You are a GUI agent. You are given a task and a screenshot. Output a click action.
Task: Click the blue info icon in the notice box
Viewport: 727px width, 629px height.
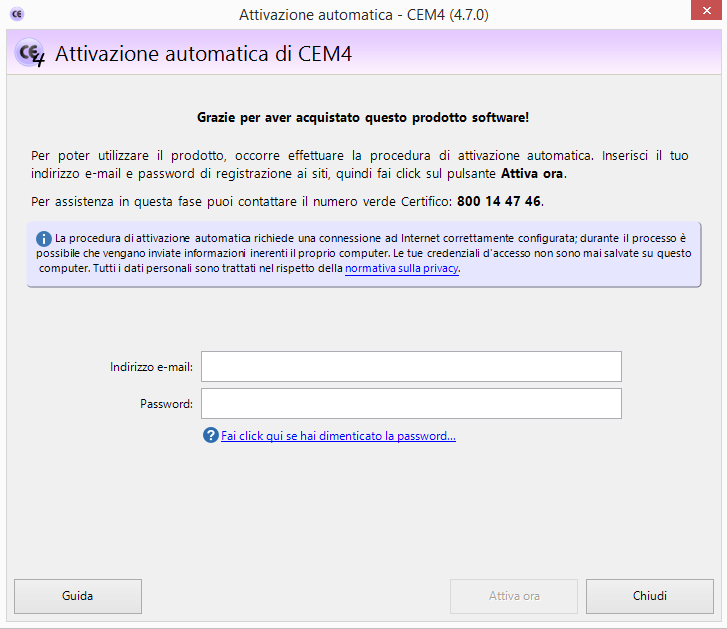click(44, 239)
